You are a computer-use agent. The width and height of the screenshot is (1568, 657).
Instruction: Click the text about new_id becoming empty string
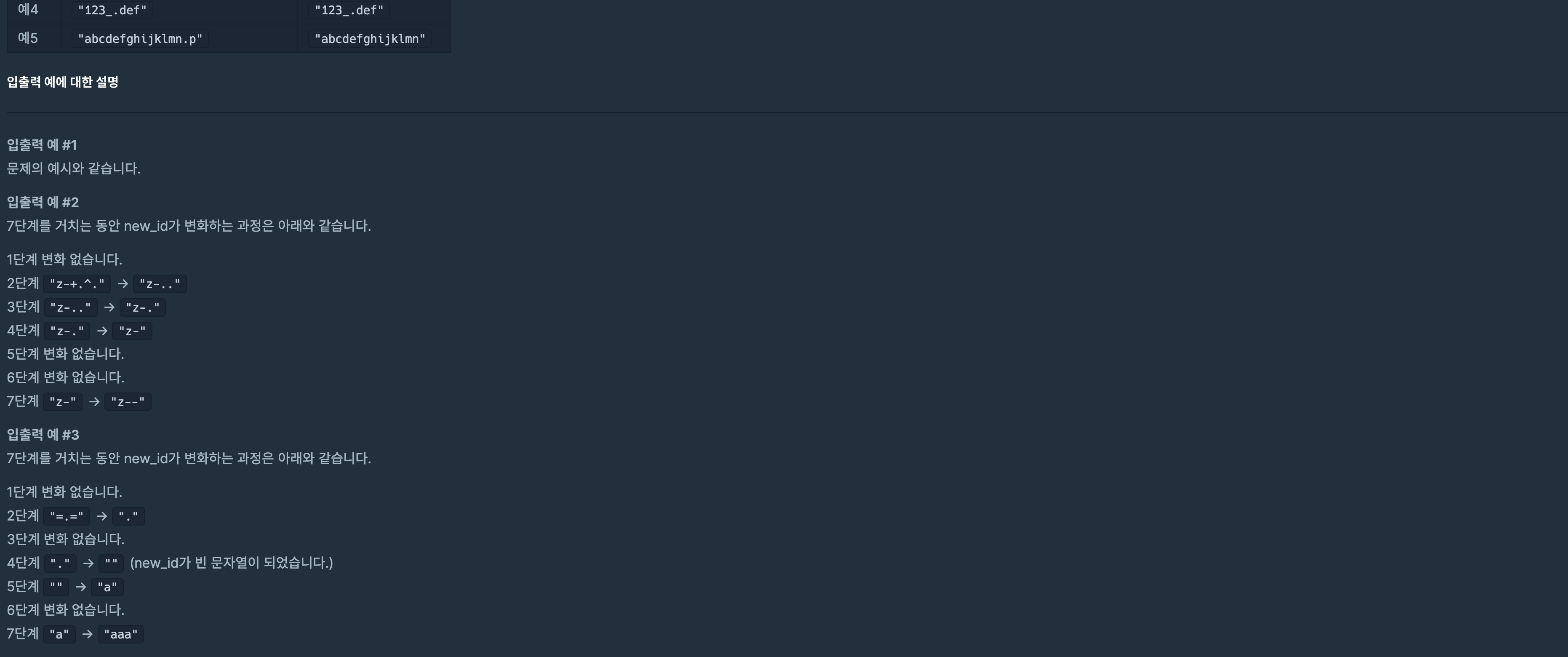click(231, 563)
